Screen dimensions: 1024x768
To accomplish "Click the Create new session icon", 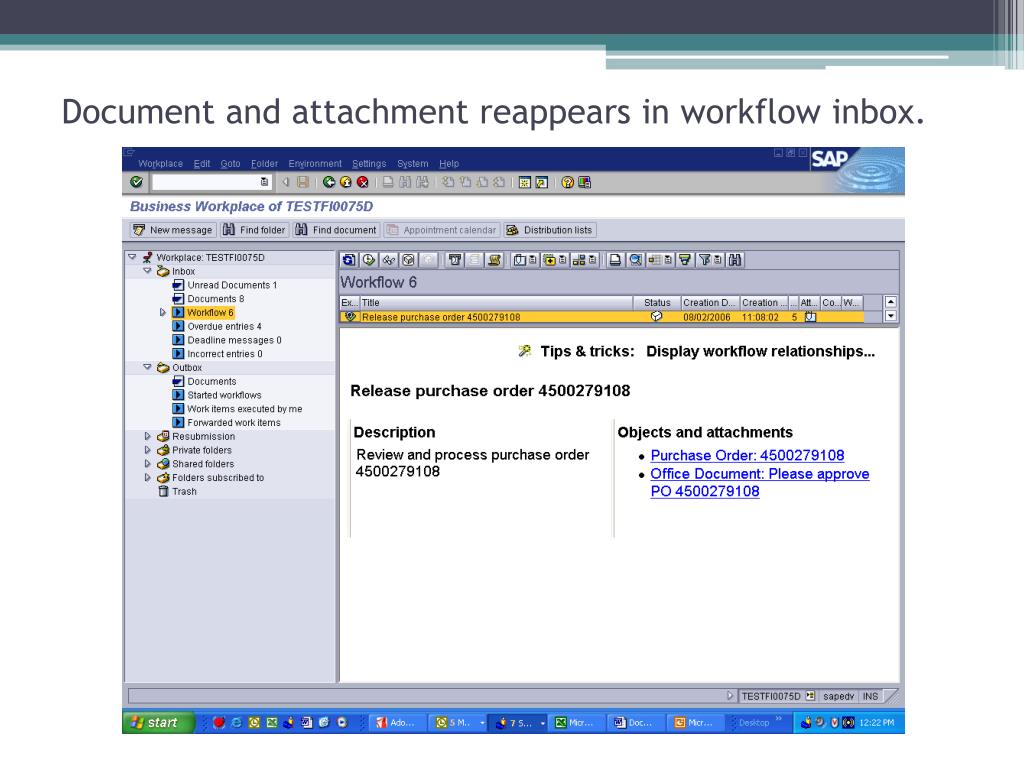I will click(x=524, y=182).
